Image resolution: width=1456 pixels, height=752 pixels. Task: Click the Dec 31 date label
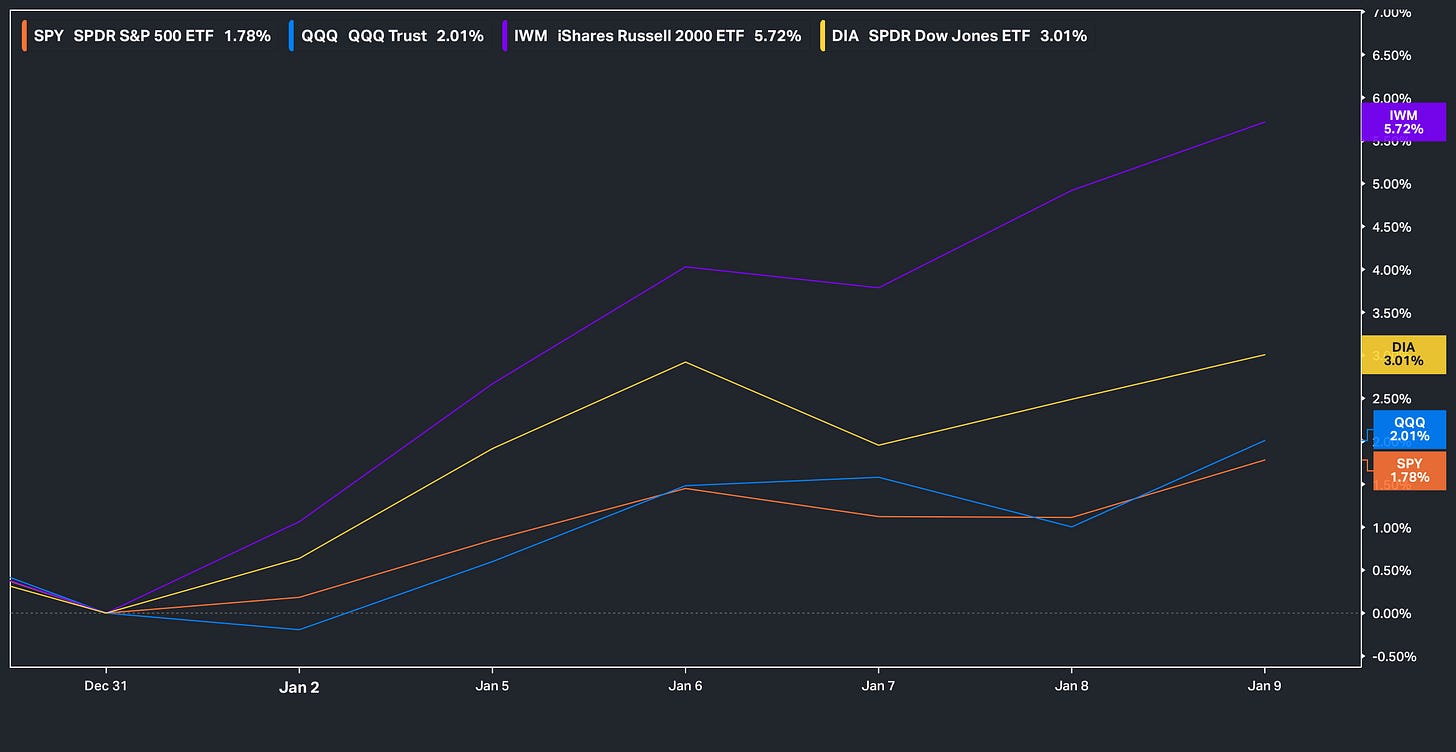pyautogui.click(x=106, y=686)
